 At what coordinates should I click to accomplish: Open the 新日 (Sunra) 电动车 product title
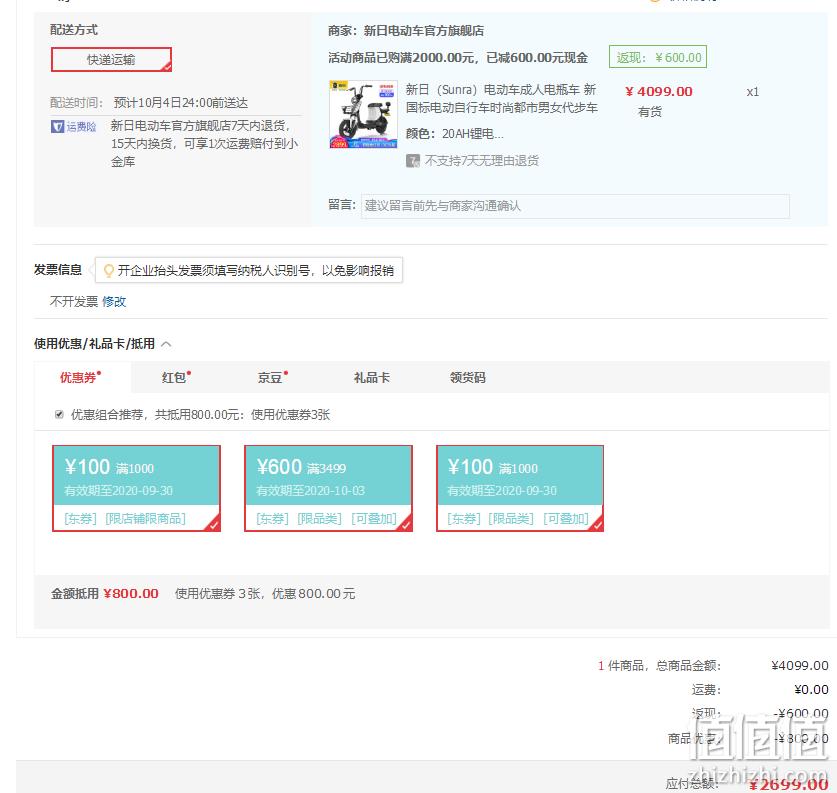501,99
